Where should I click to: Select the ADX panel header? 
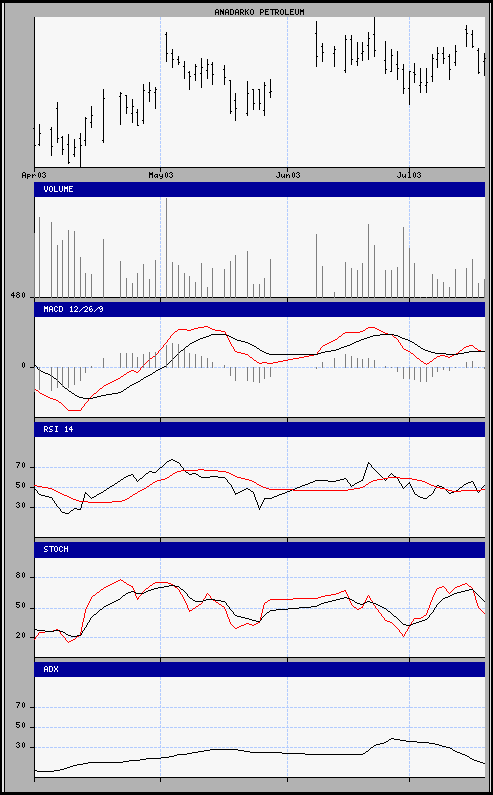(x=259, y=669)
